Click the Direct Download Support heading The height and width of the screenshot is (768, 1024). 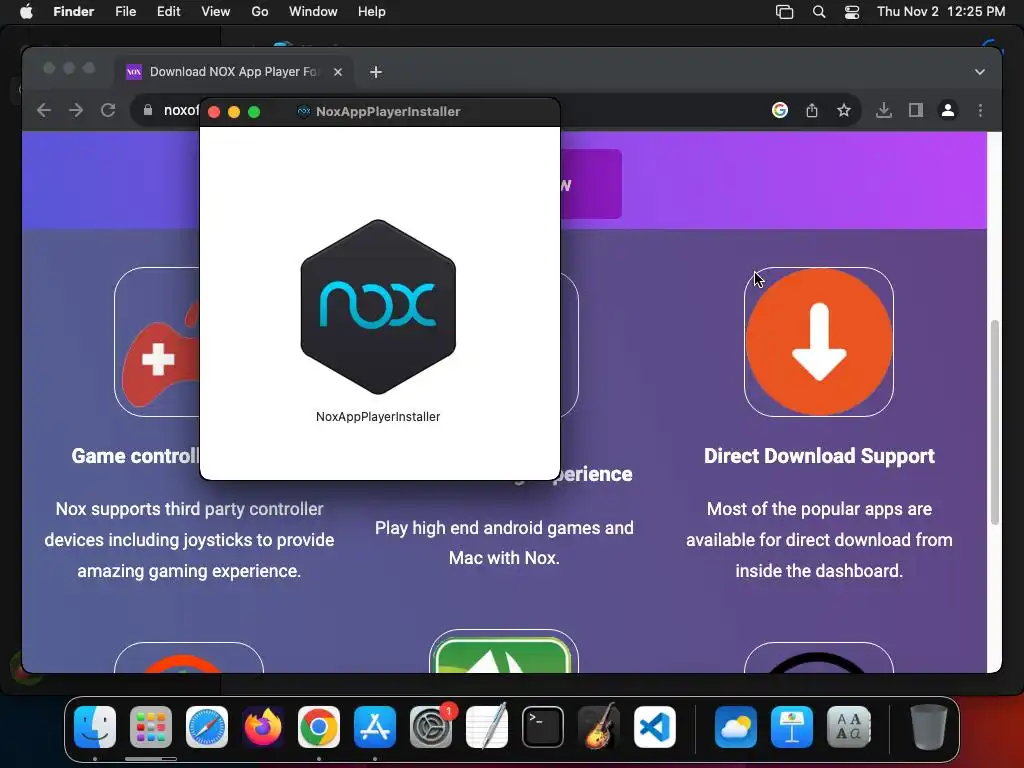[x=819, y=456]
